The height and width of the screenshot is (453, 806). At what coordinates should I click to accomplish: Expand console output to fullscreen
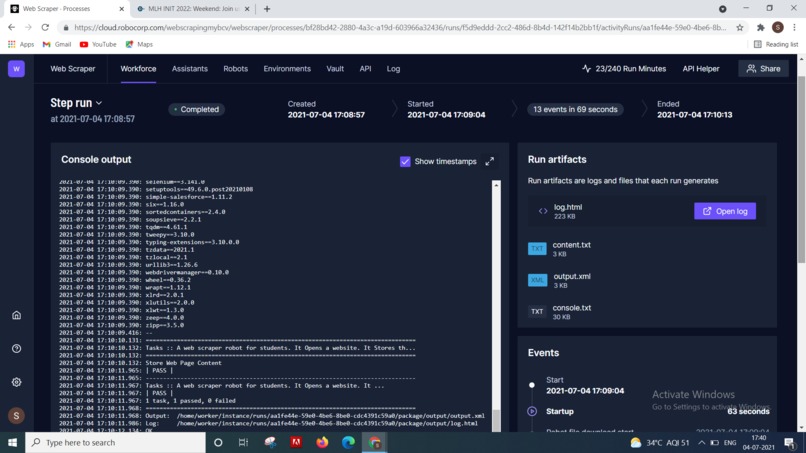click(489, 161)
